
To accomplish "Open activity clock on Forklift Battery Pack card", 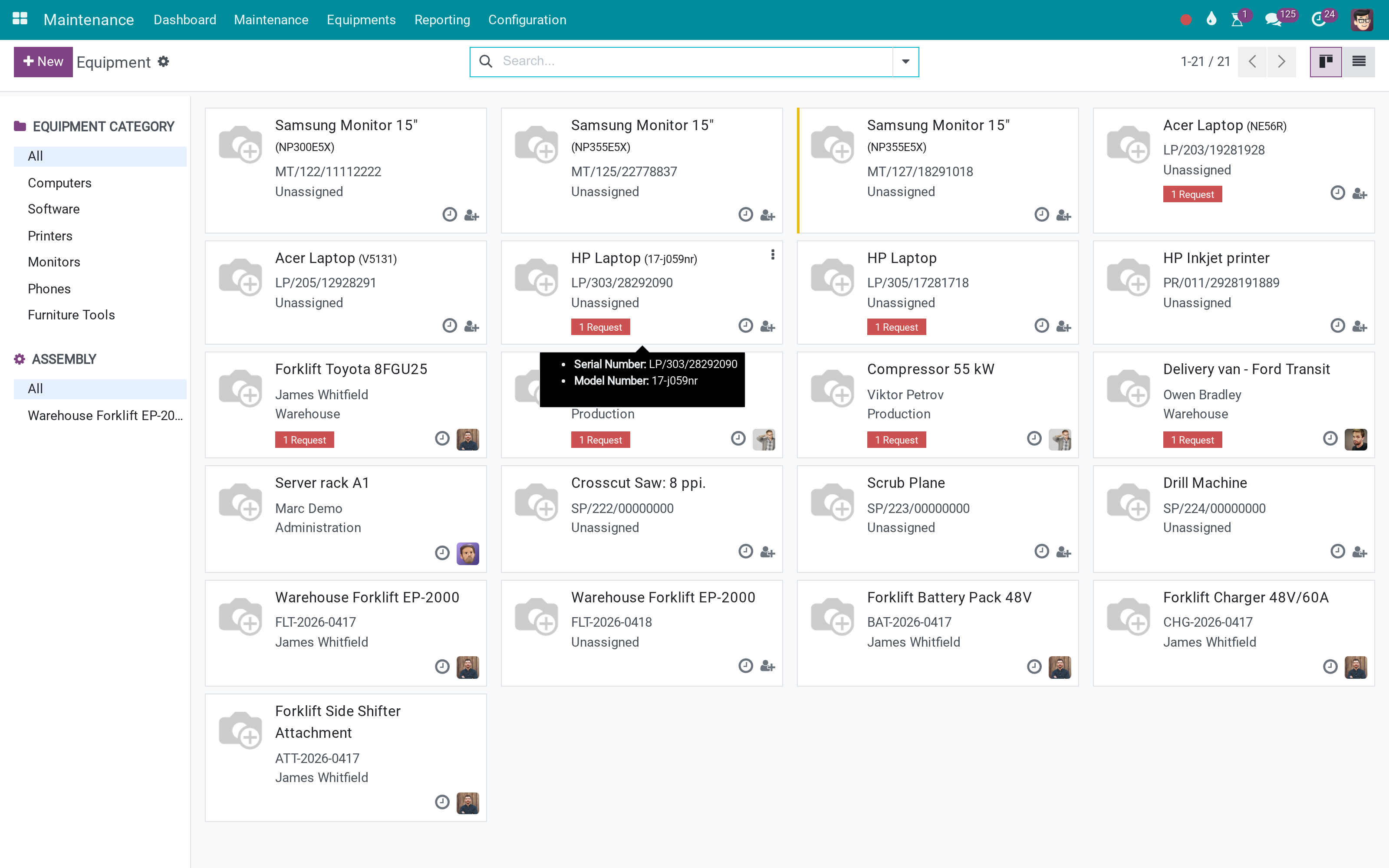I will click(x=1034, y=667).
